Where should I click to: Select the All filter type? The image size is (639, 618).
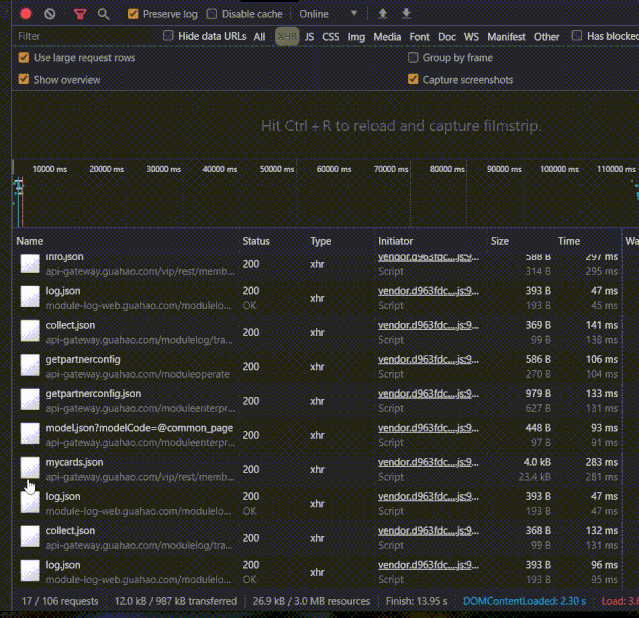pos(259,37)
